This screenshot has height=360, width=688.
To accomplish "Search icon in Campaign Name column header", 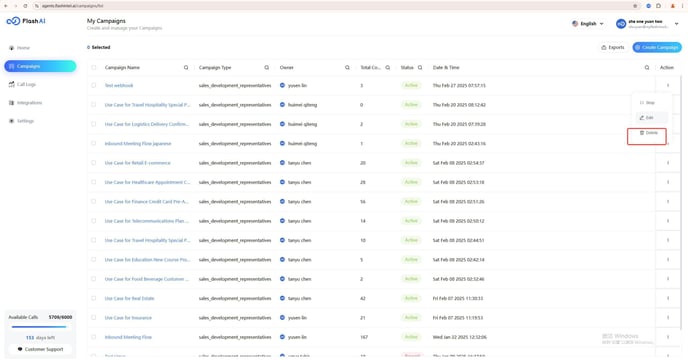I will pyautogui.click(x=186, y=68).
